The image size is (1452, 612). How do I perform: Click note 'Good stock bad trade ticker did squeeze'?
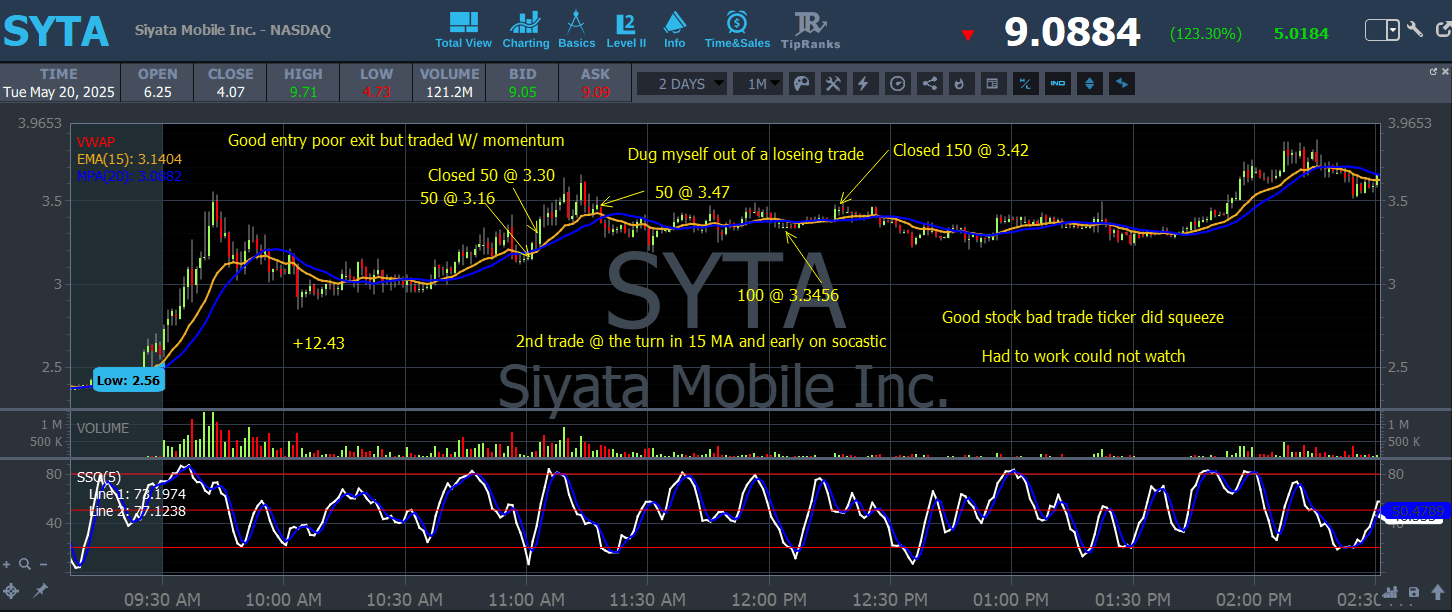tap(1083, 317)
